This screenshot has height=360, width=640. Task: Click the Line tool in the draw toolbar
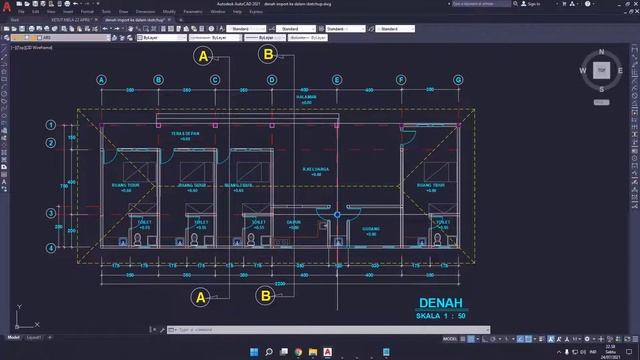[x=4, y=50]
